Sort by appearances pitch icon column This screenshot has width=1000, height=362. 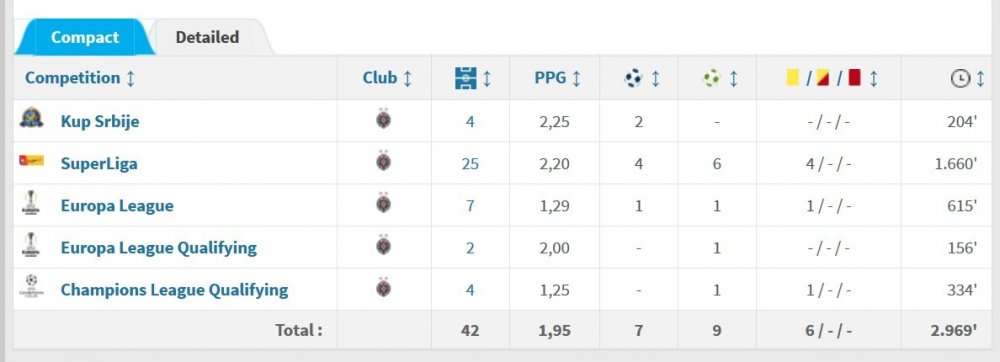(x=473, y=78)
